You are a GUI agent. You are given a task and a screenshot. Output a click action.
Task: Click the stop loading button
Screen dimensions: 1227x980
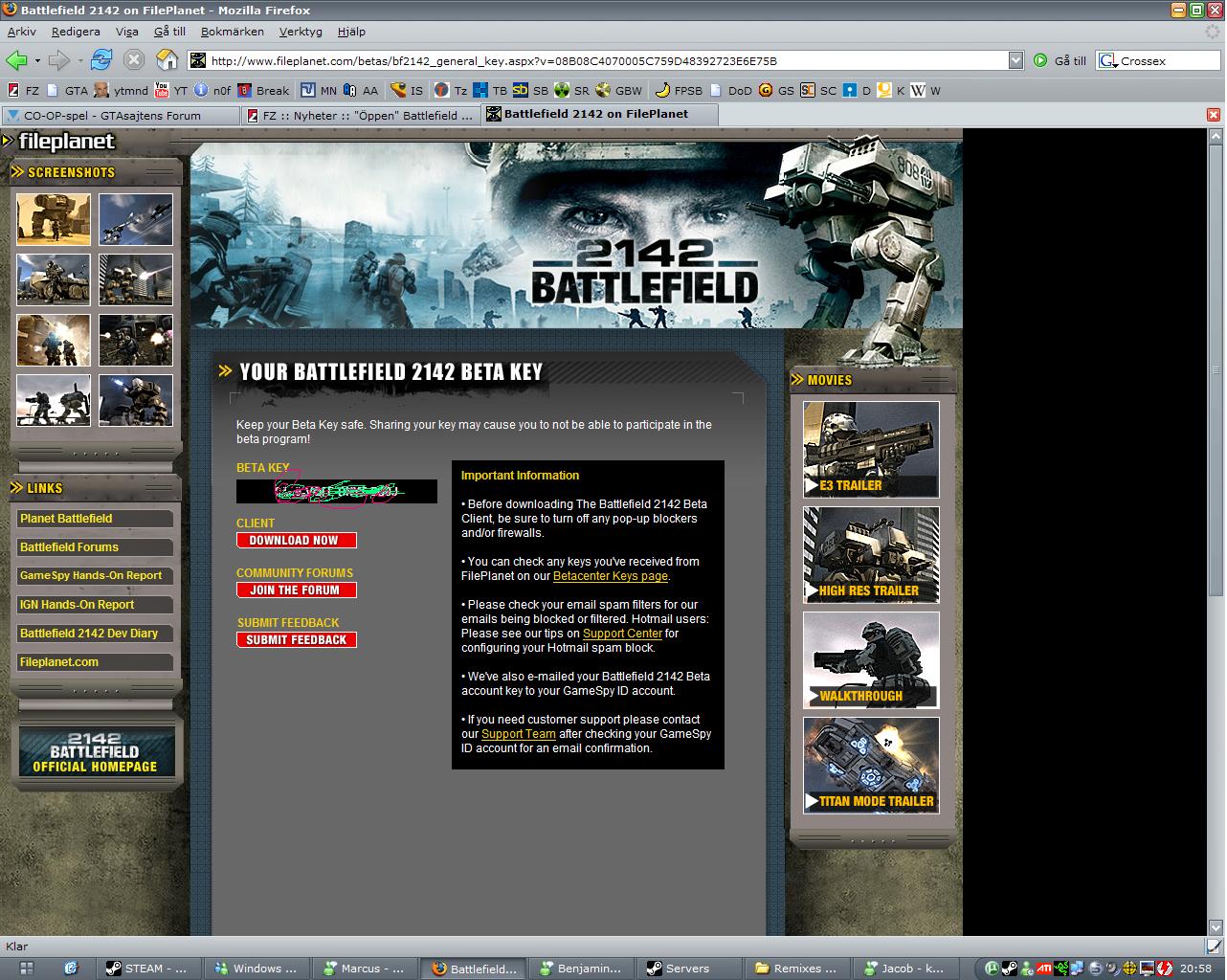coord(134,60)
